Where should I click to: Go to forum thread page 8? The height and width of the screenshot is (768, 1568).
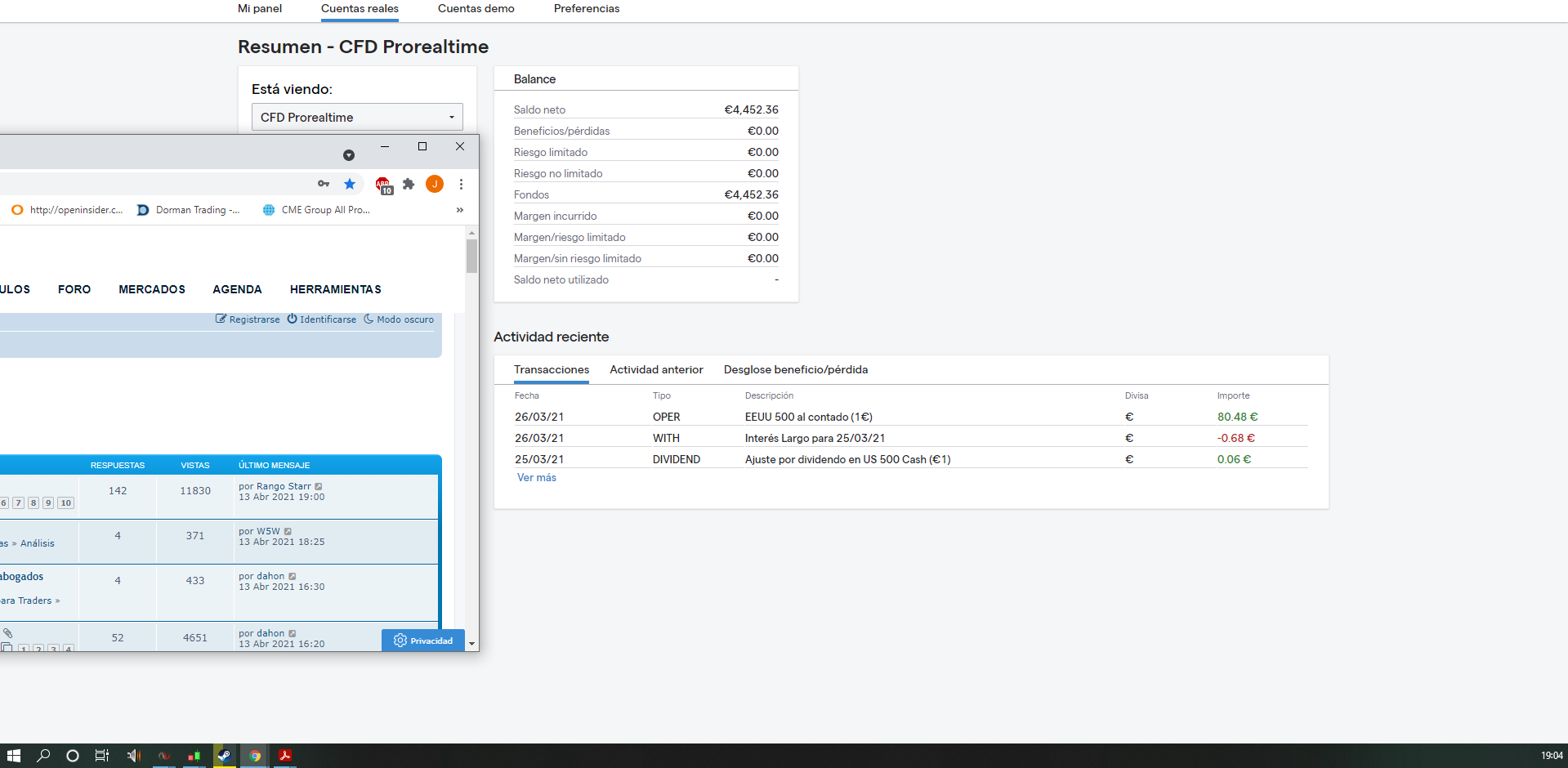(34, 503)
